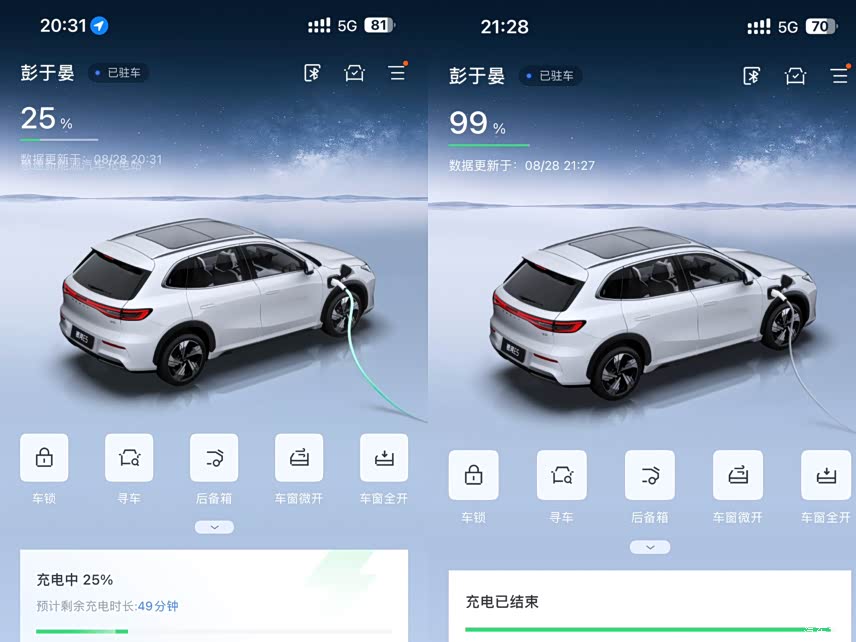Screen dimensions: 856x642
Task: Tap vehicle name 彭于晏 in left screenshot
Action: pyautogui.click(x=47, y=73)
